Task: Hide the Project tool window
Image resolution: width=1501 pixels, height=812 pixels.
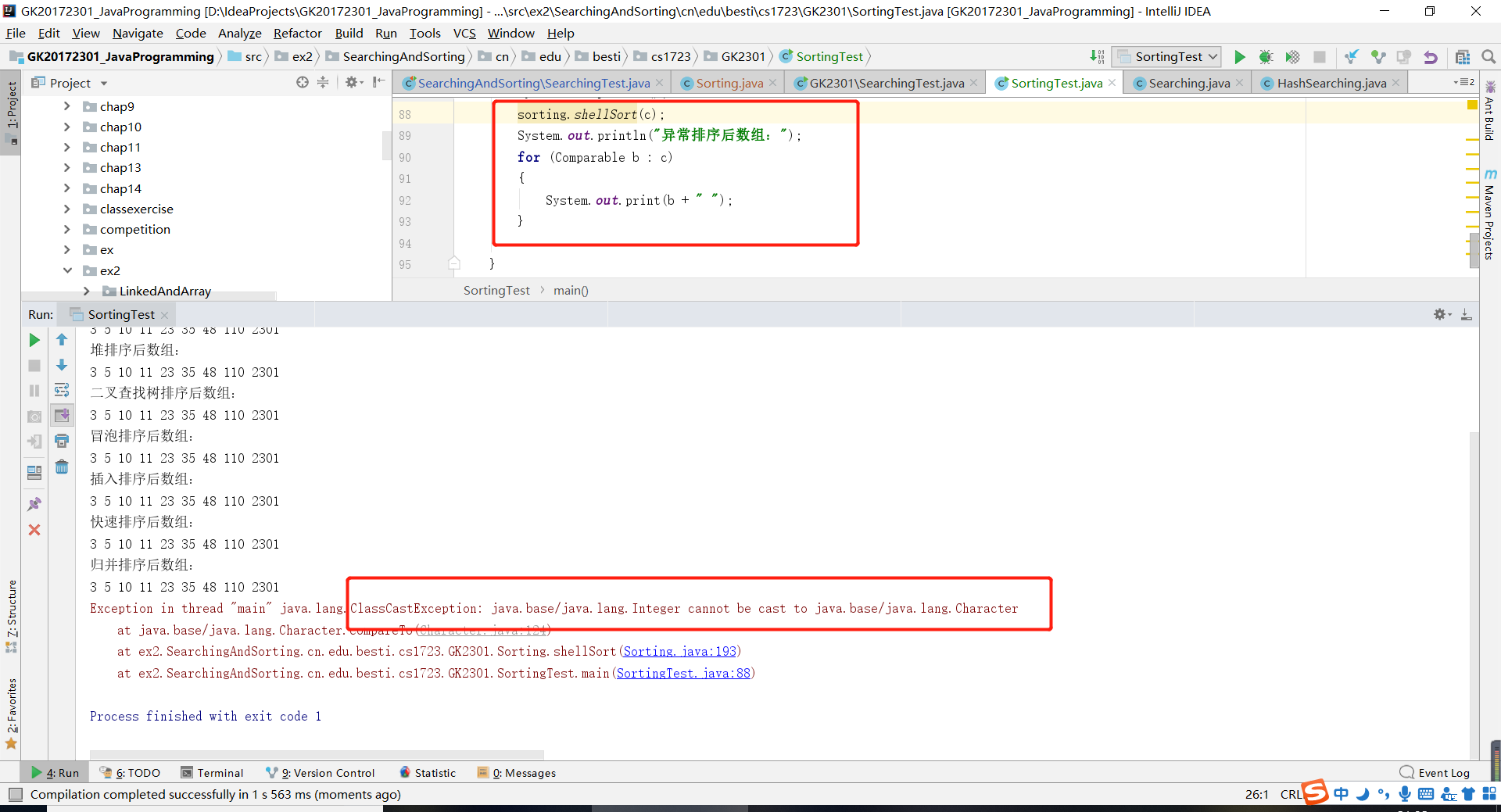Action: pos(379,82)
